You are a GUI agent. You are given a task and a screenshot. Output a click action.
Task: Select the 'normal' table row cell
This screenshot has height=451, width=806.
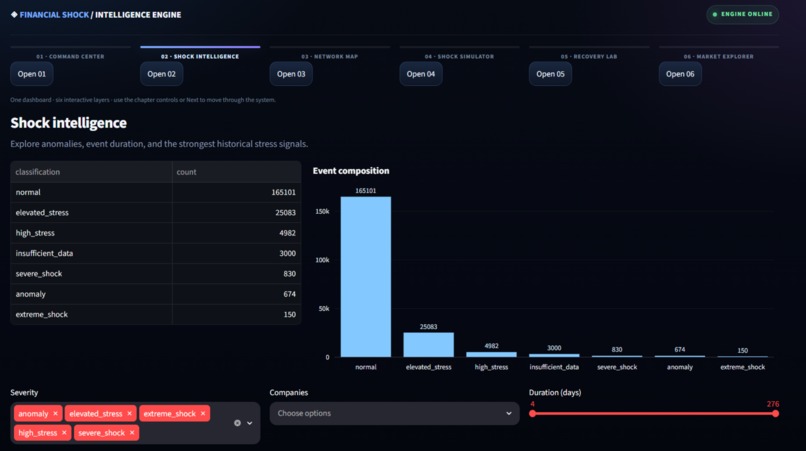pos(91,192)
